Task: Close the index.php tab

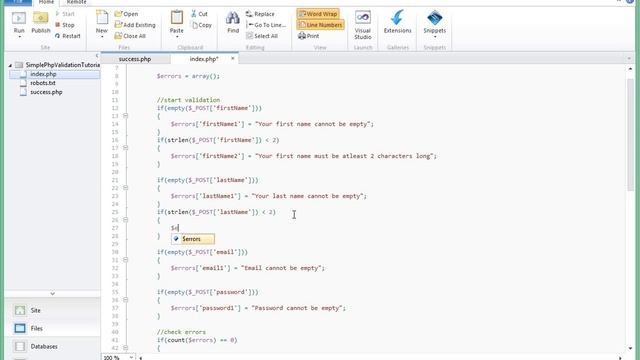Action: [233, 58]
